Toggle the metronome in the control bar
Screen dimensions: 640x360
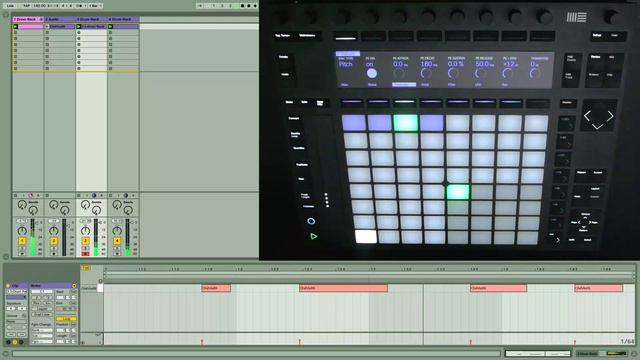pos(80,6)
